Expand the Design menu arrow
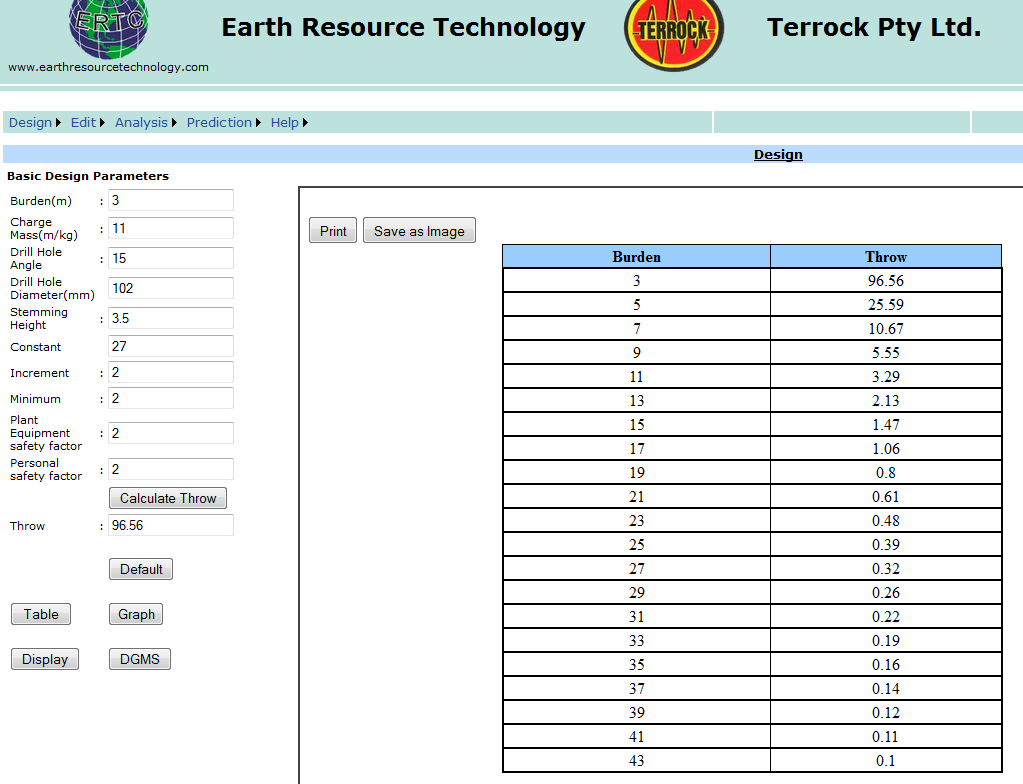The width and height of the screenshot is (1023, 784). tap(58, 123)
